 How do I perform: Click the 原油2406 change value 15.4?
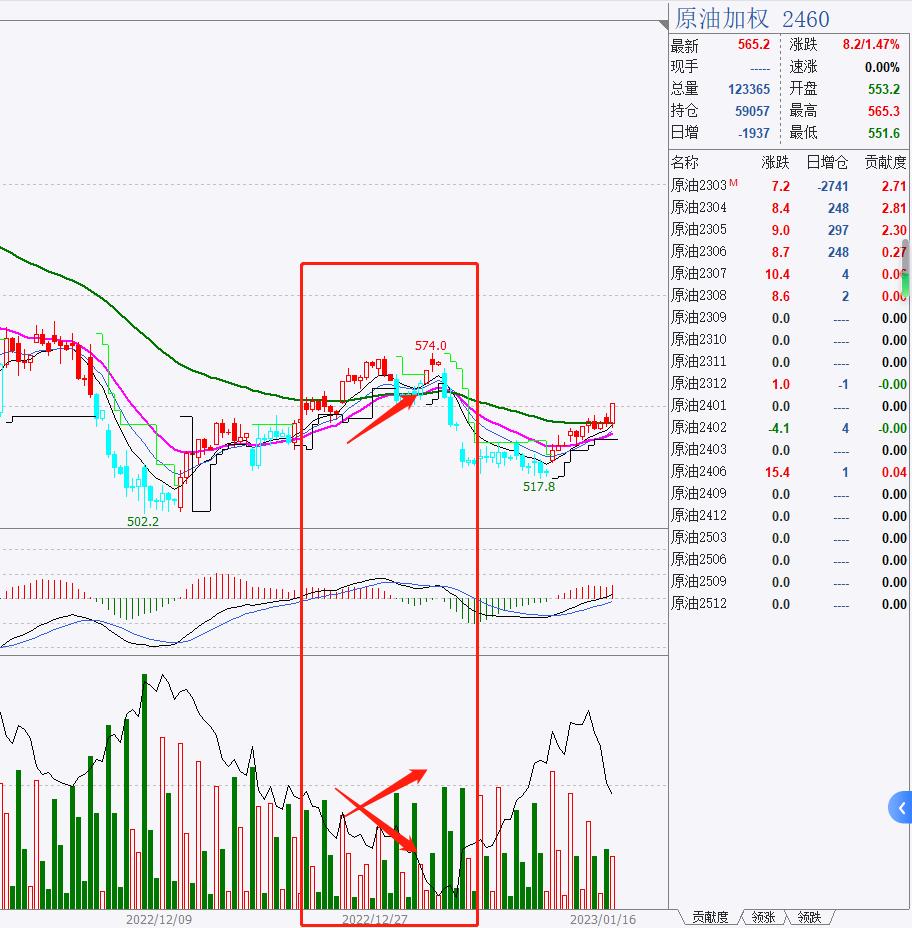click(777, 472)
